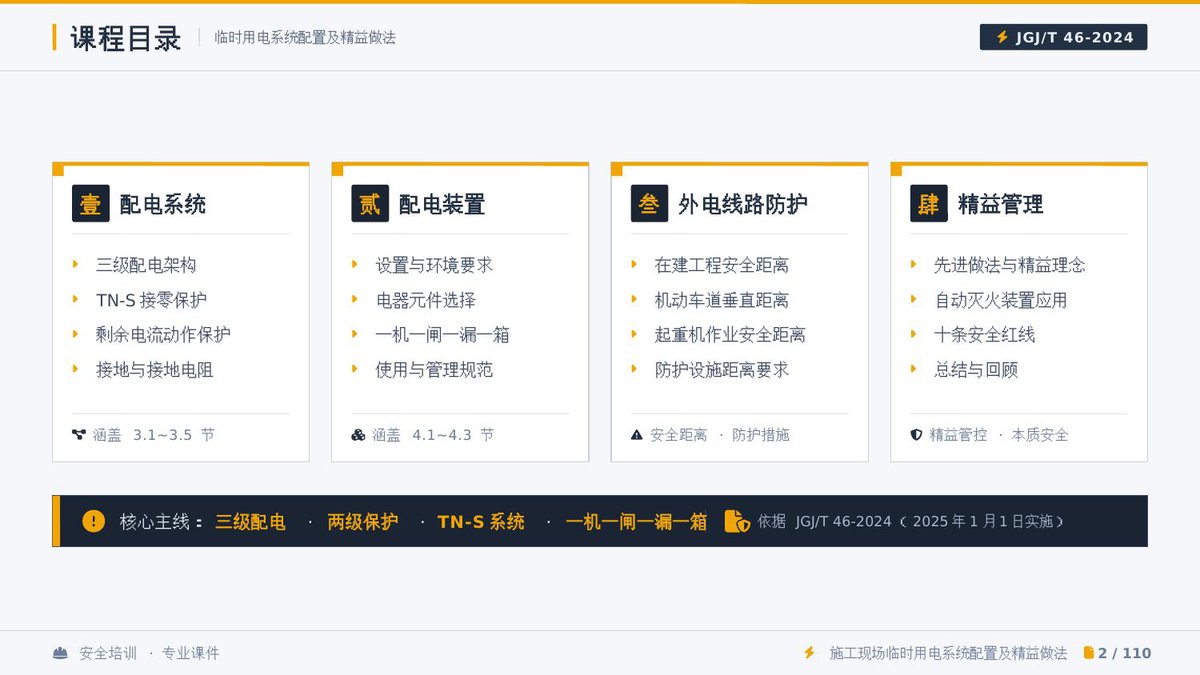
Task: Click the arrow bullet before 先进做法与精益理念
Action: tap(913, 264)
